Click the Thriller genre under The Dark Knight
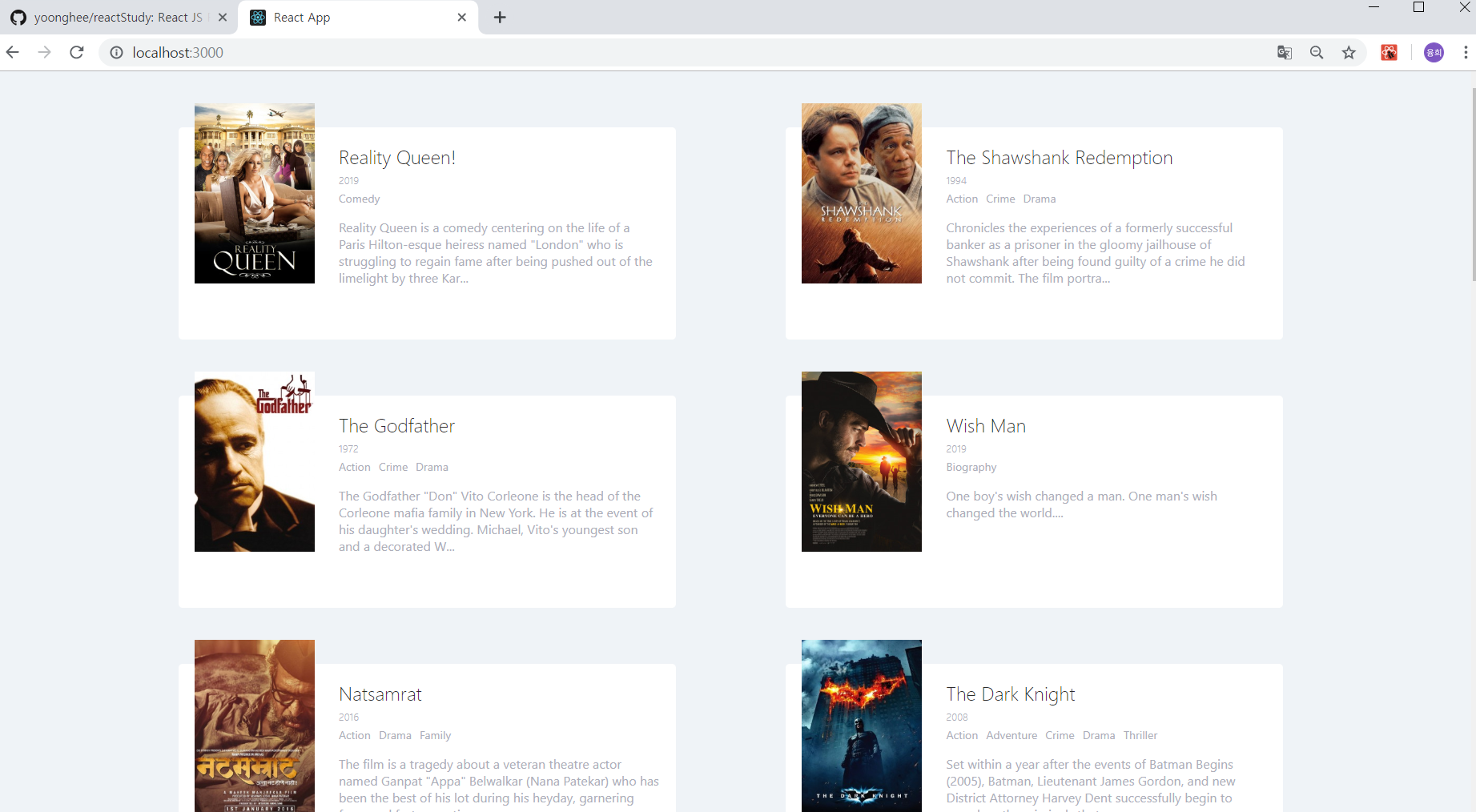1476x812 pixels. click(x=1140, y=735)
